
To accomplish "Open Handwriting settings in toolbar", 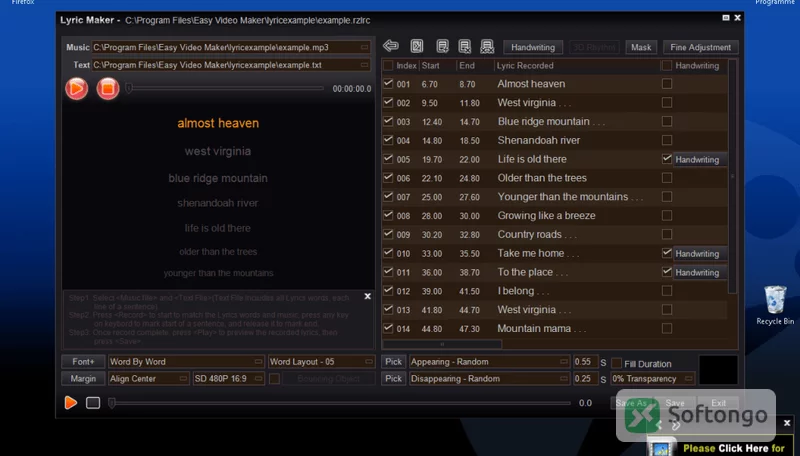I will [533, 47].
